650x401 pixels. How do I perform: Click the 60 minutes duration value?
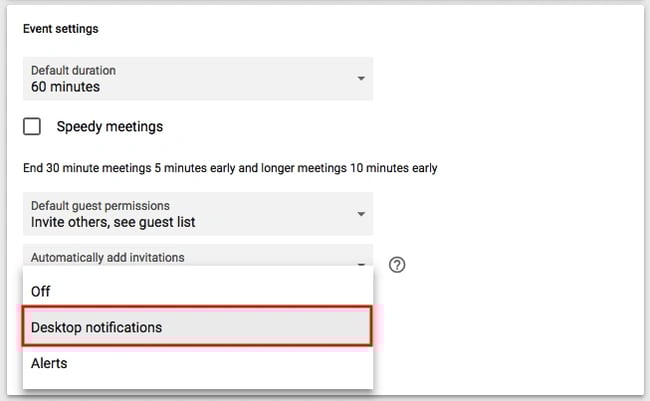tap(65, 87)
